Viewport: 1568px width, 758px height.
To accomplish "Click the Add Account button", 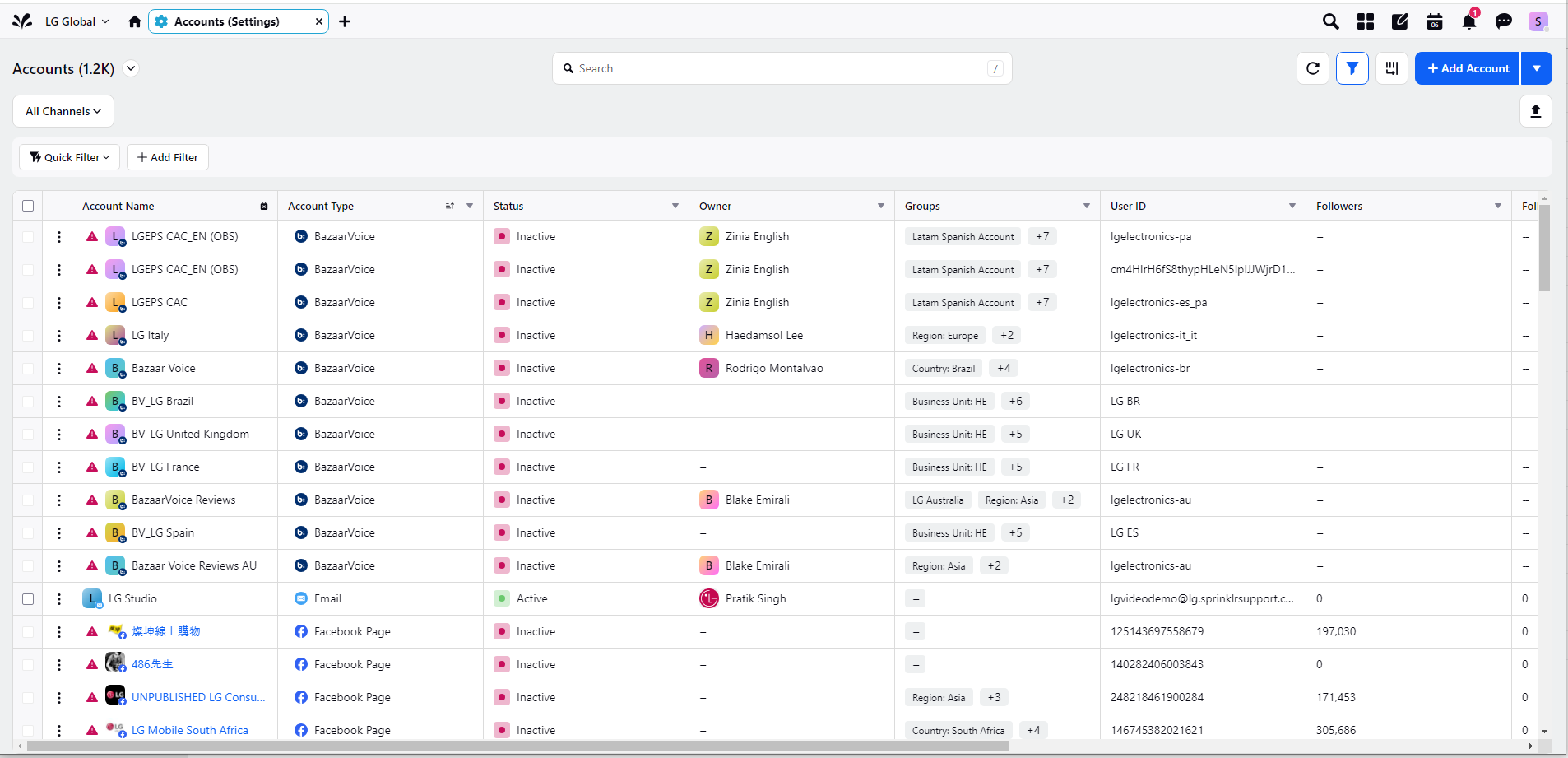I will [x=1468, y=68].
